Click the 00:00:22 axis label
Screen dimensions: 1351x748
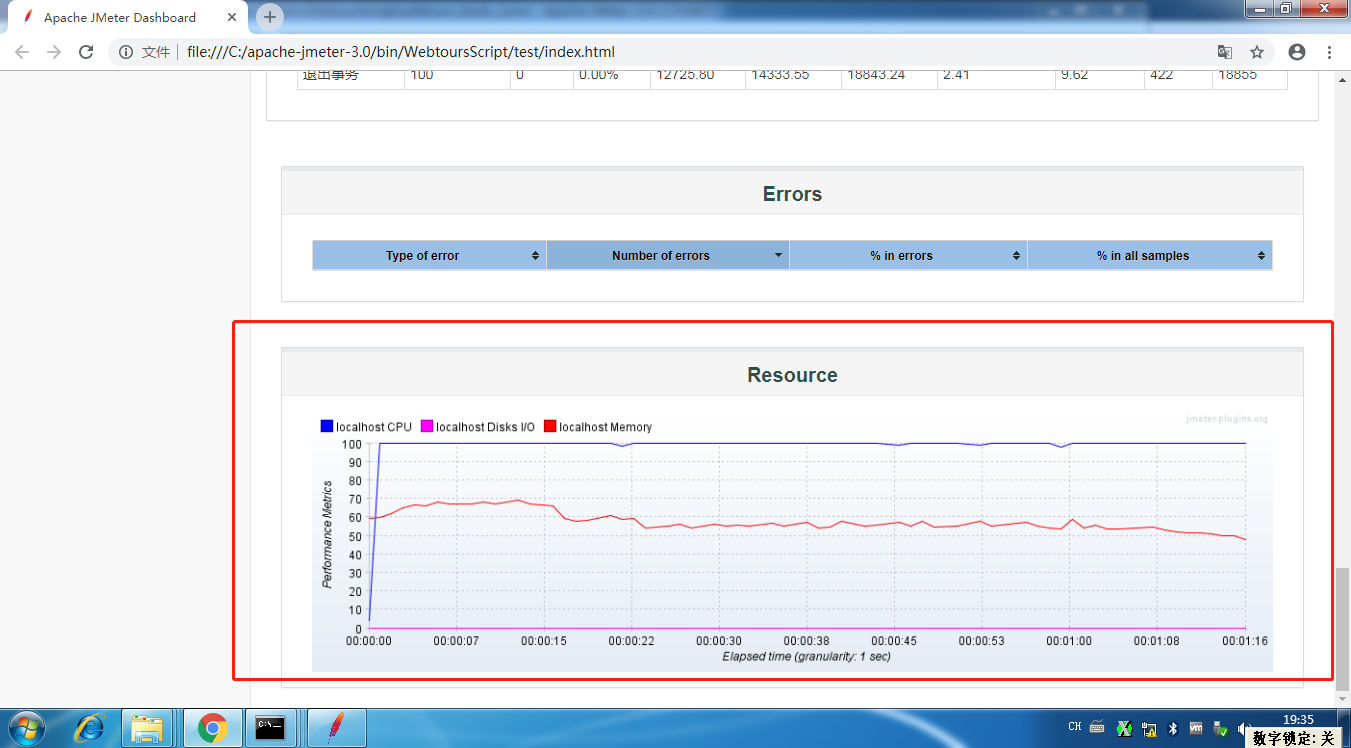click(x=631, y=641)
